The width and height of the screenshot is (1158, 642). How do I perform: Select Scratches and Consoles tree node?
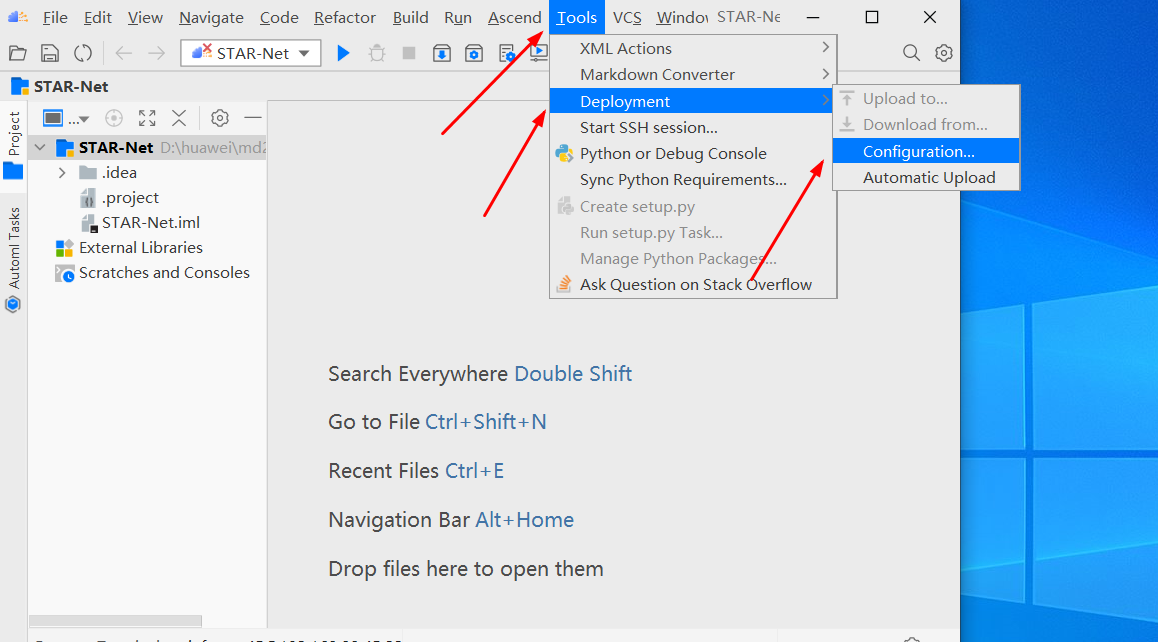pos(164,273)
